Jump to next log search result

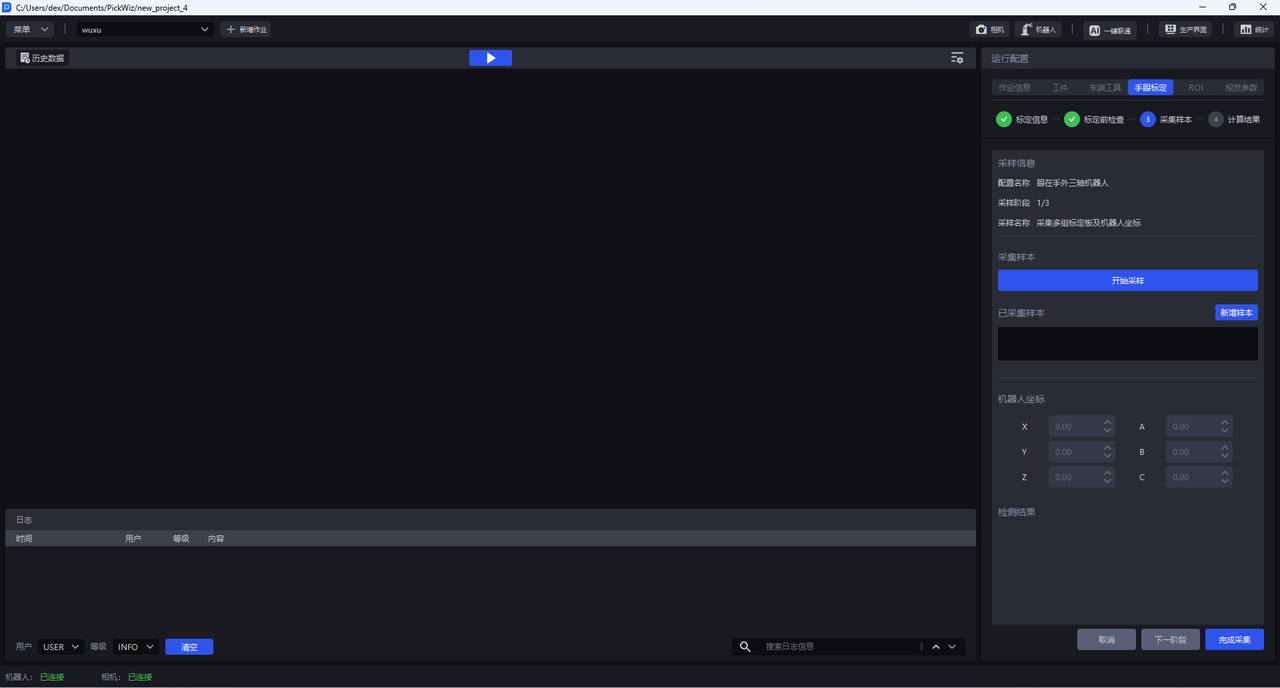click(x=952, y=647)
